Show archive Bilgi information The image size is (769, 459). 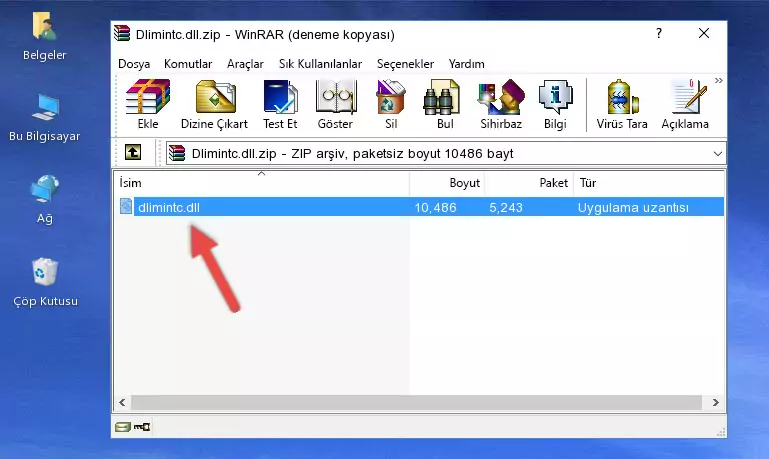point(555,104)
